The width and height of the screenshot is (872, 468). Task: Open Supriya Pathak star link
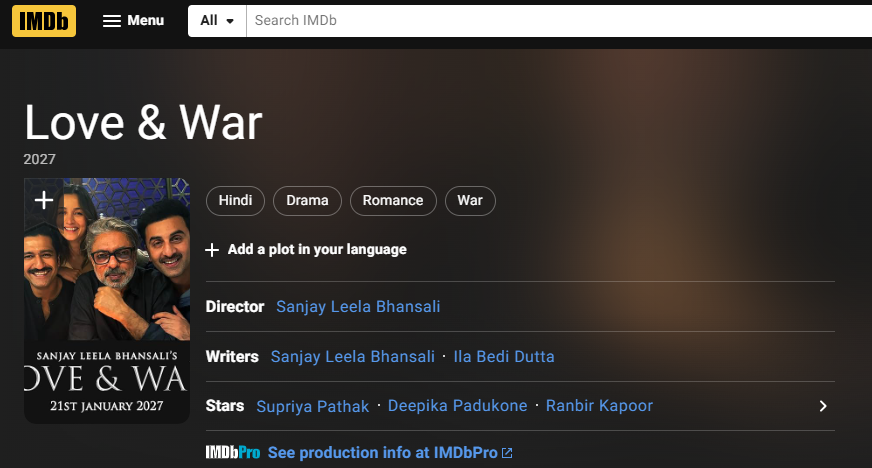(x=313, y=406)
